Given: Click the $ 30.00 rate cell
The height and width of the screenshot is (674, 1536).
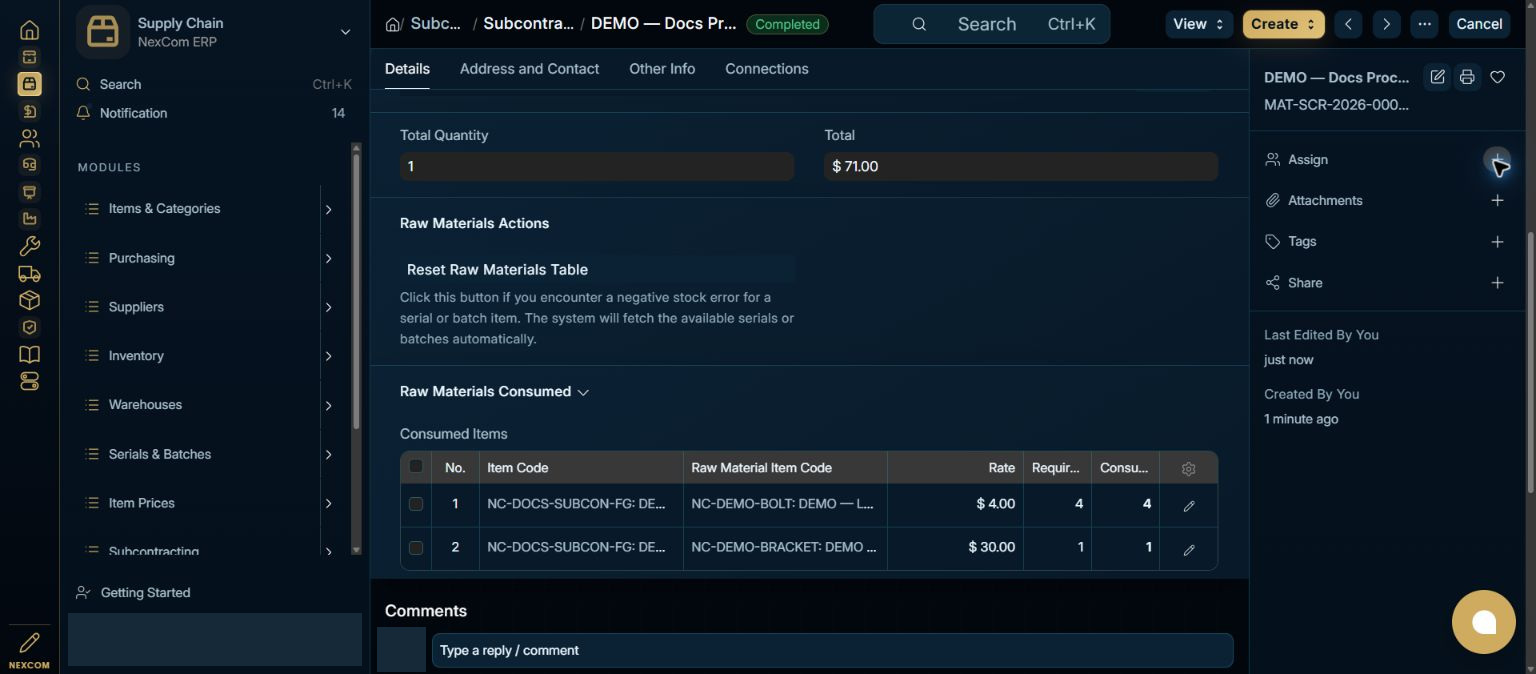Looking at the screenshot, I should 955,547.
